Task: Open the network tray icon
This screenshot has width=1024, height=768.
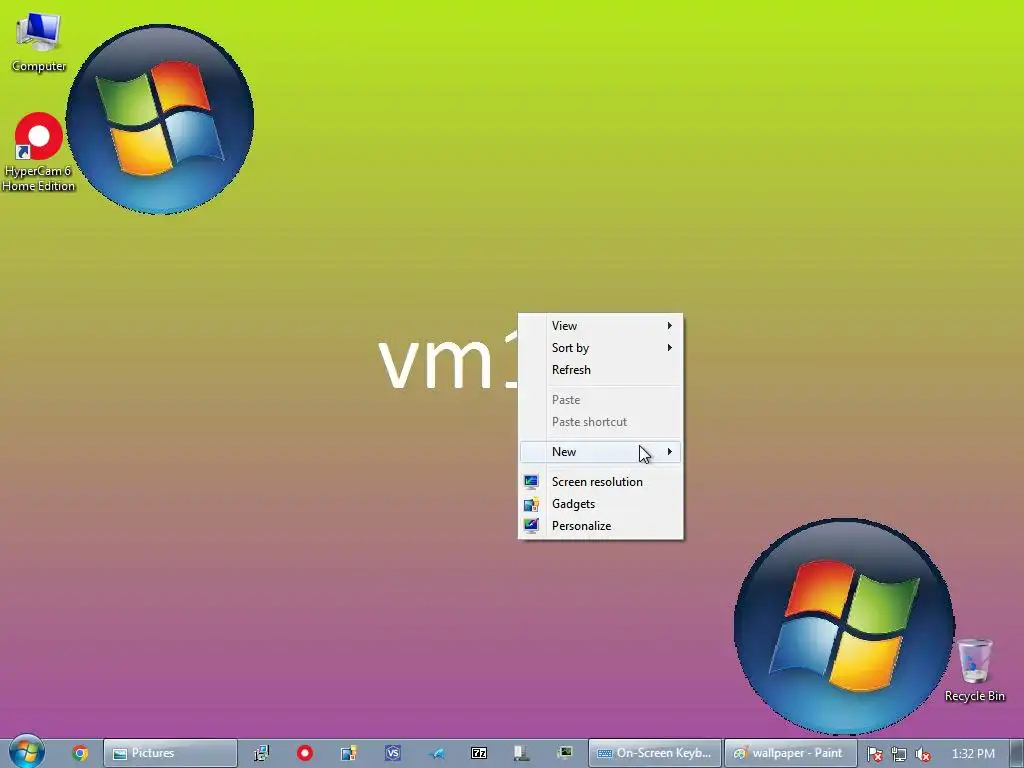Action: click(899, 754)
